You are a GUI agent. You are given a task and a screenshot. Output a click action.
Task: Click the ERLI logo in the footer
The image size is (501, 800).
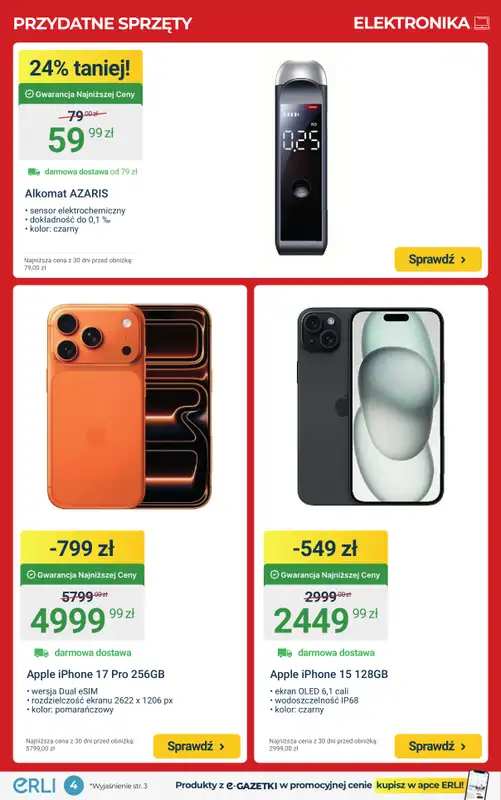pyautogui.click(x=34, y=785)
